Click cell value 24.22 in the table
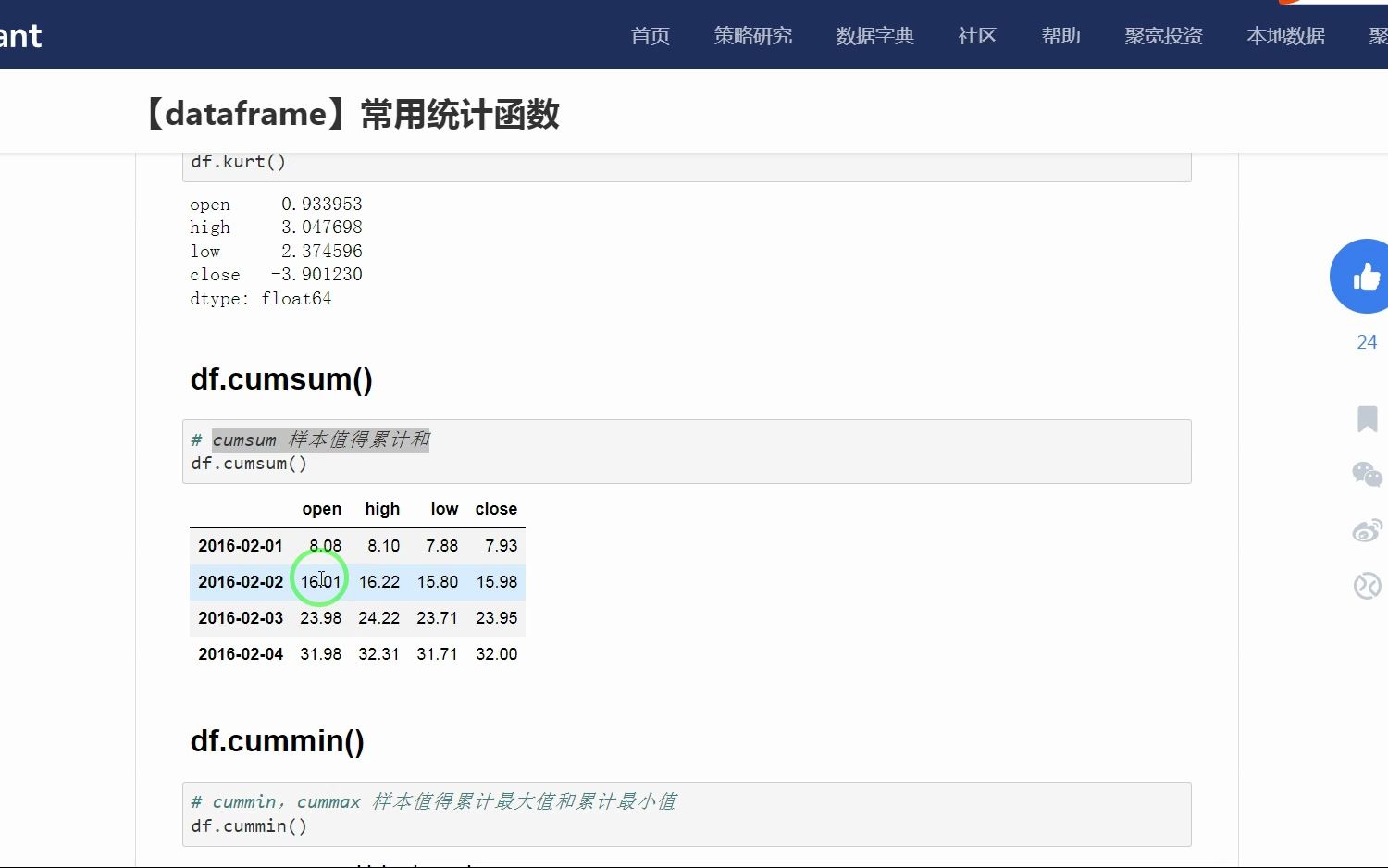Image resolution: width=1388 pixels, height=868 pixels. [x=379, y=618]
